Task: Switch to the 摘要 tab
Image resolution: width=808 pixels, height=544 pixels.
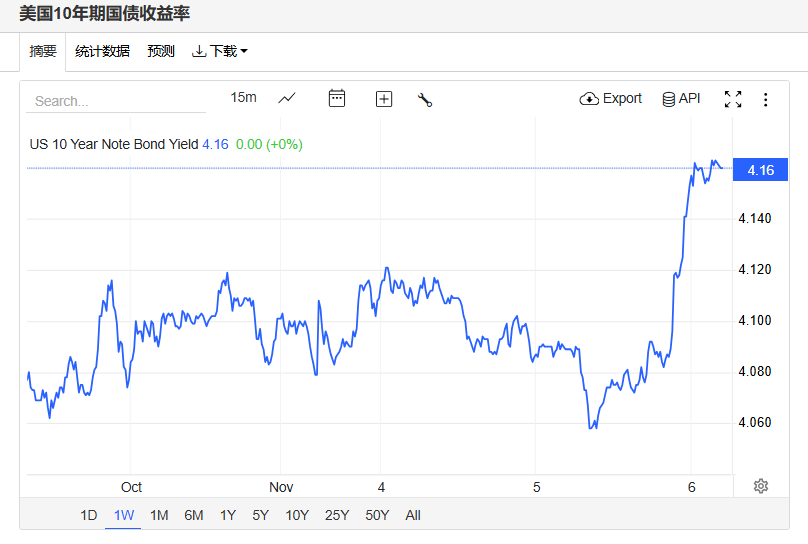Action: [43, 51]
